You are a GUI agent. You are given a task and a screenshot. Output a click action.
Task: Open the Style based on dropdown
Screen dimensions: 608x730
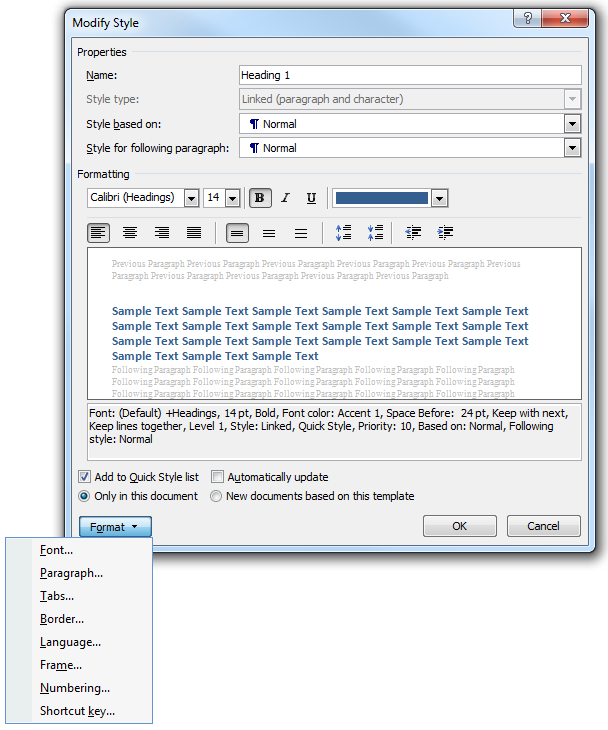click(x=572, y=124)
